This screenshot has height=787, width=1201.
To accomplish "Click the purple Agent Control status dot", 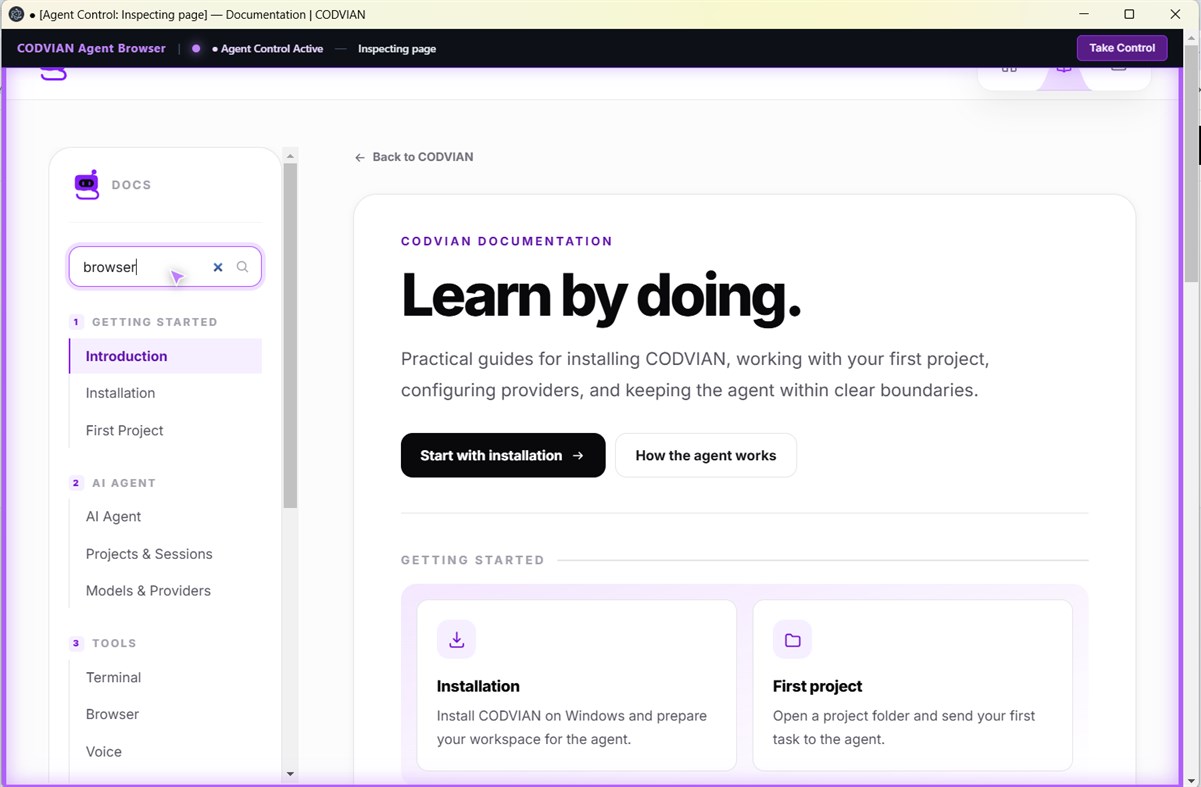I will point(196,48).
